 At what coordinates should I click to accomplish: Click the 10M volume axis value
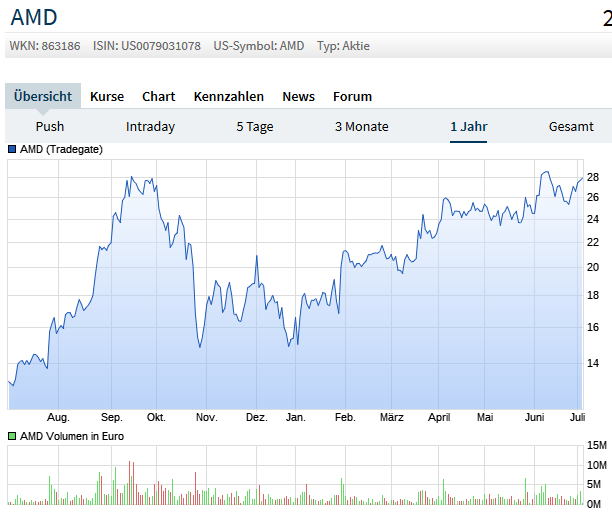pos(597,465)
